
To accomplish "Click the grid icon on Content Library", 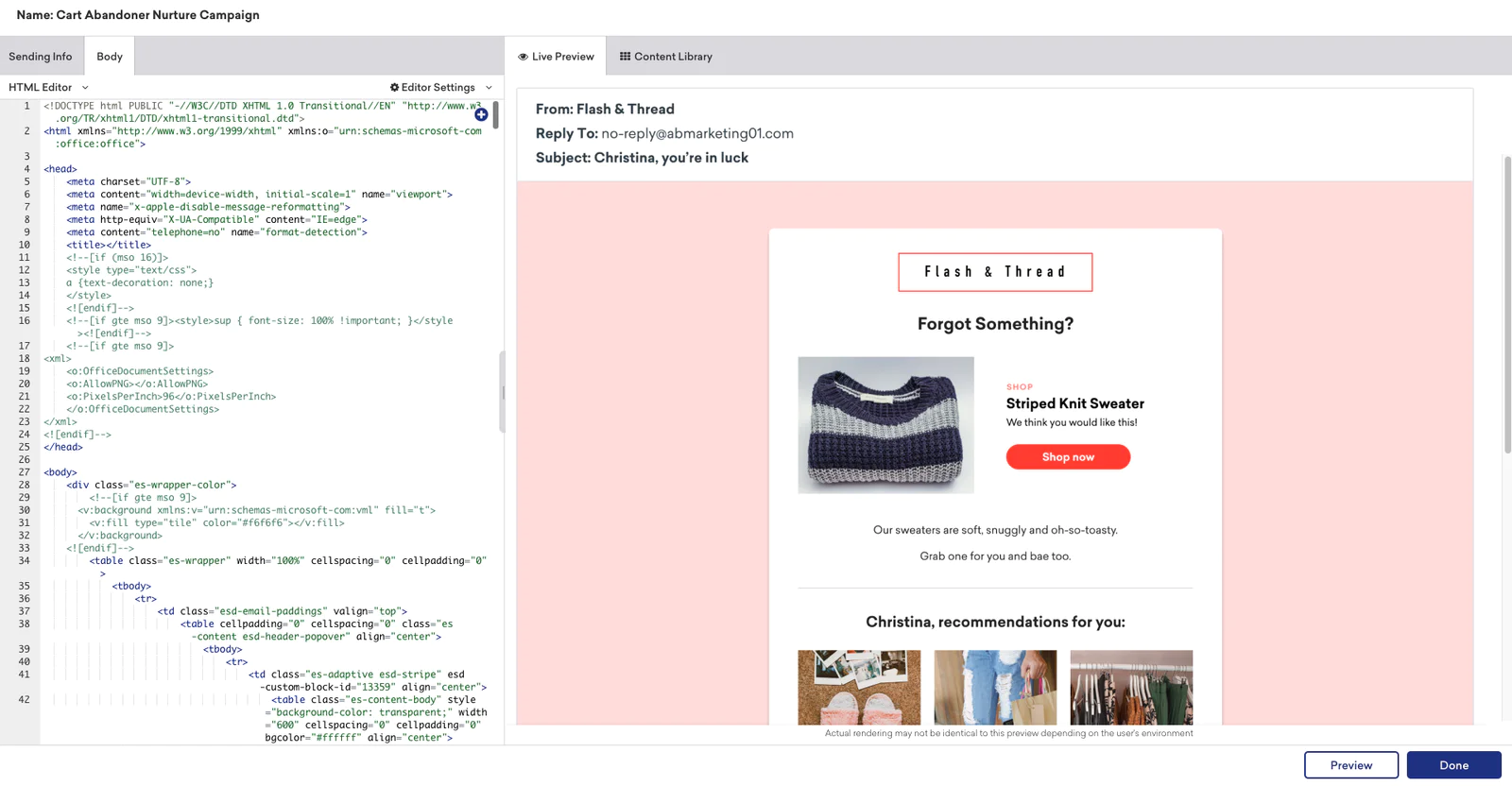I will click(x=625, y=57).
